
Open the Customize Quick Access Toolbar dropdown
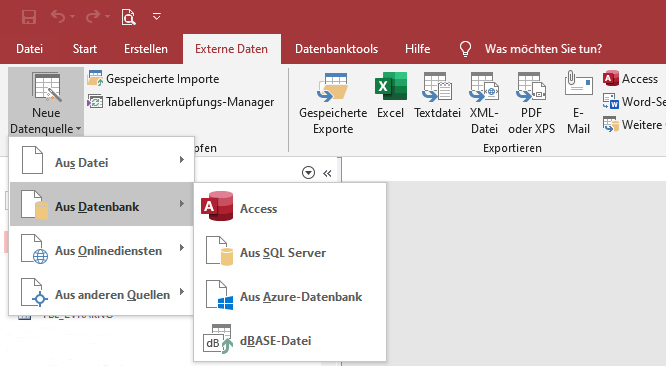click(157, 17)
